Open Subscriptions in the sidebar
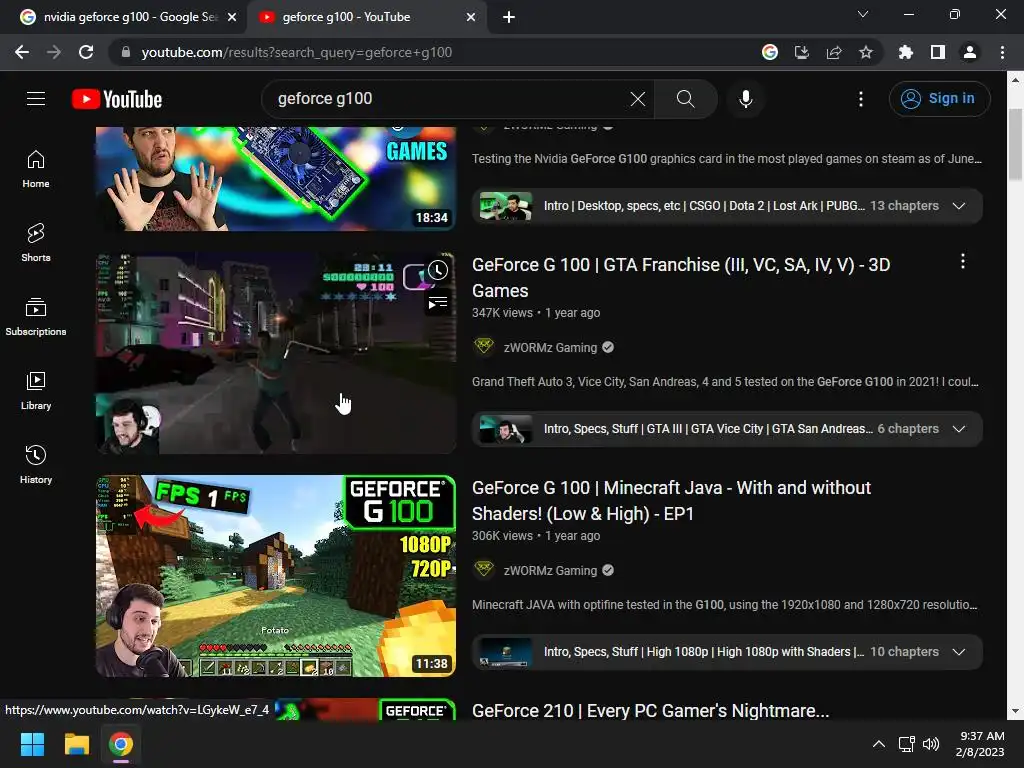Image resolution: width=1024 pixels, height=768 pixels. pos(36,317)
